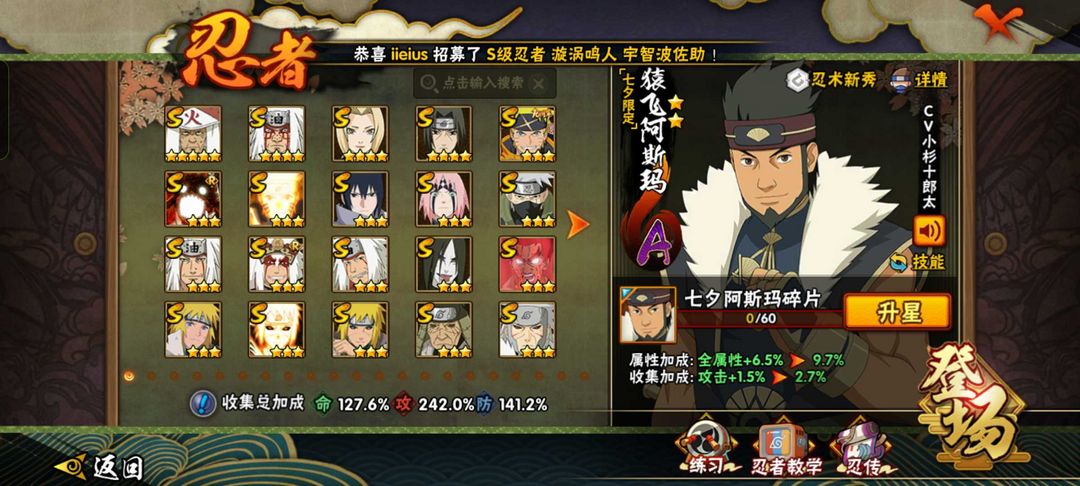Select the highlighted first page dot
This screenshot has height=486, width=1080.
tap(128, 375)
